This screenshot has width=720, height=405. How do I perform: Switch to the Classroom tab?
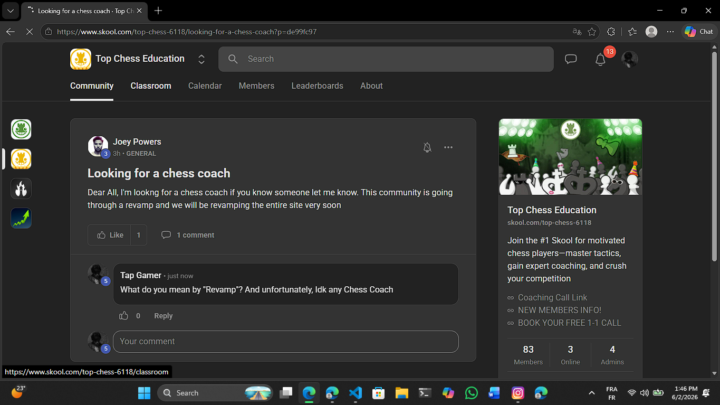click(151, 86)
